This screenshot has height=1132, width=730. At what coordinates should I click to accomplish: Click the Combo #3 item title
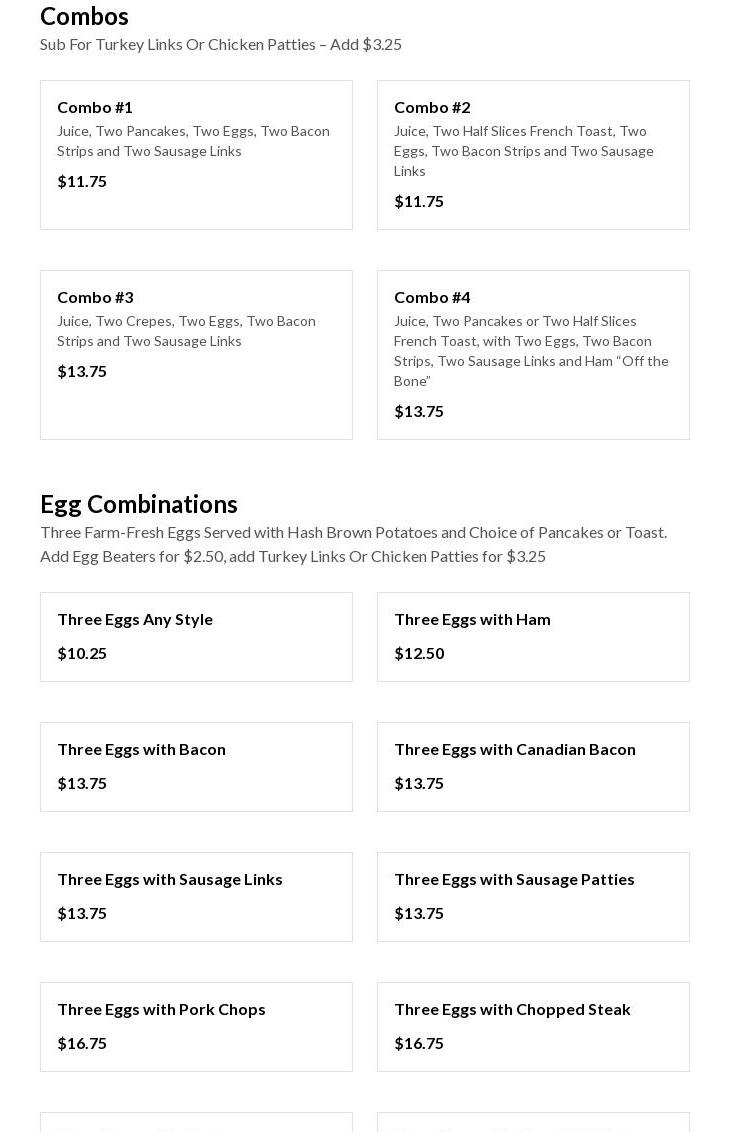[95, 297]
